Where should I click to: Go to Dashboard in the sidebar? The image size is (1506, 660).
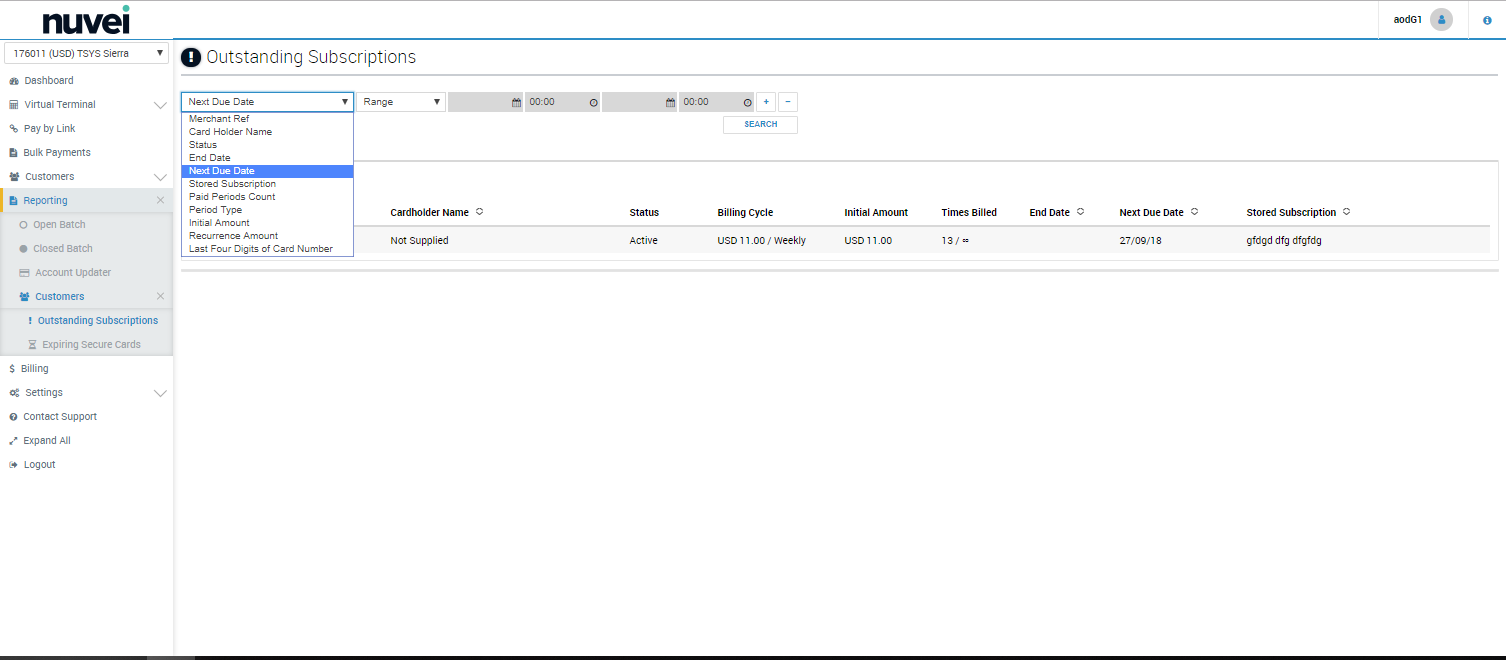coord(48,81)
